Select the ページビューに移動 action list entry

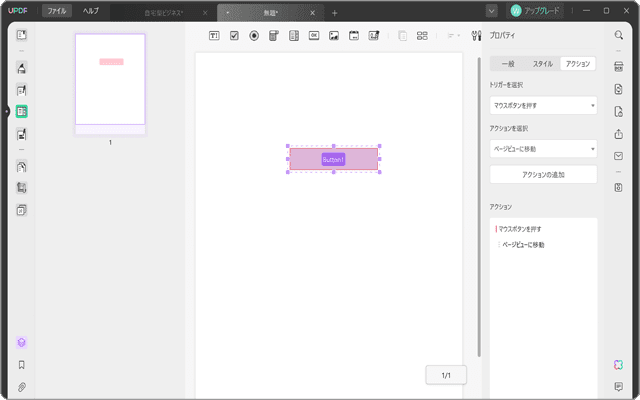(522, 244)
